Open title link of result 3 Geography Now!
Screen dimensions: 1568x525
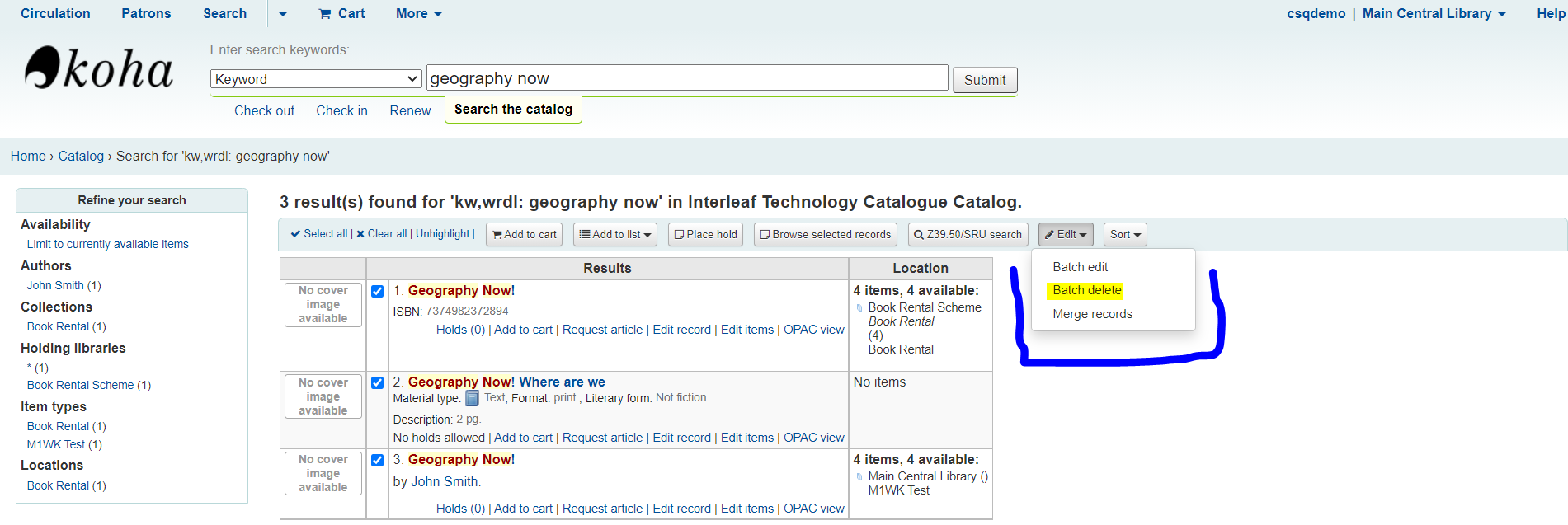[x=461, y=460]
